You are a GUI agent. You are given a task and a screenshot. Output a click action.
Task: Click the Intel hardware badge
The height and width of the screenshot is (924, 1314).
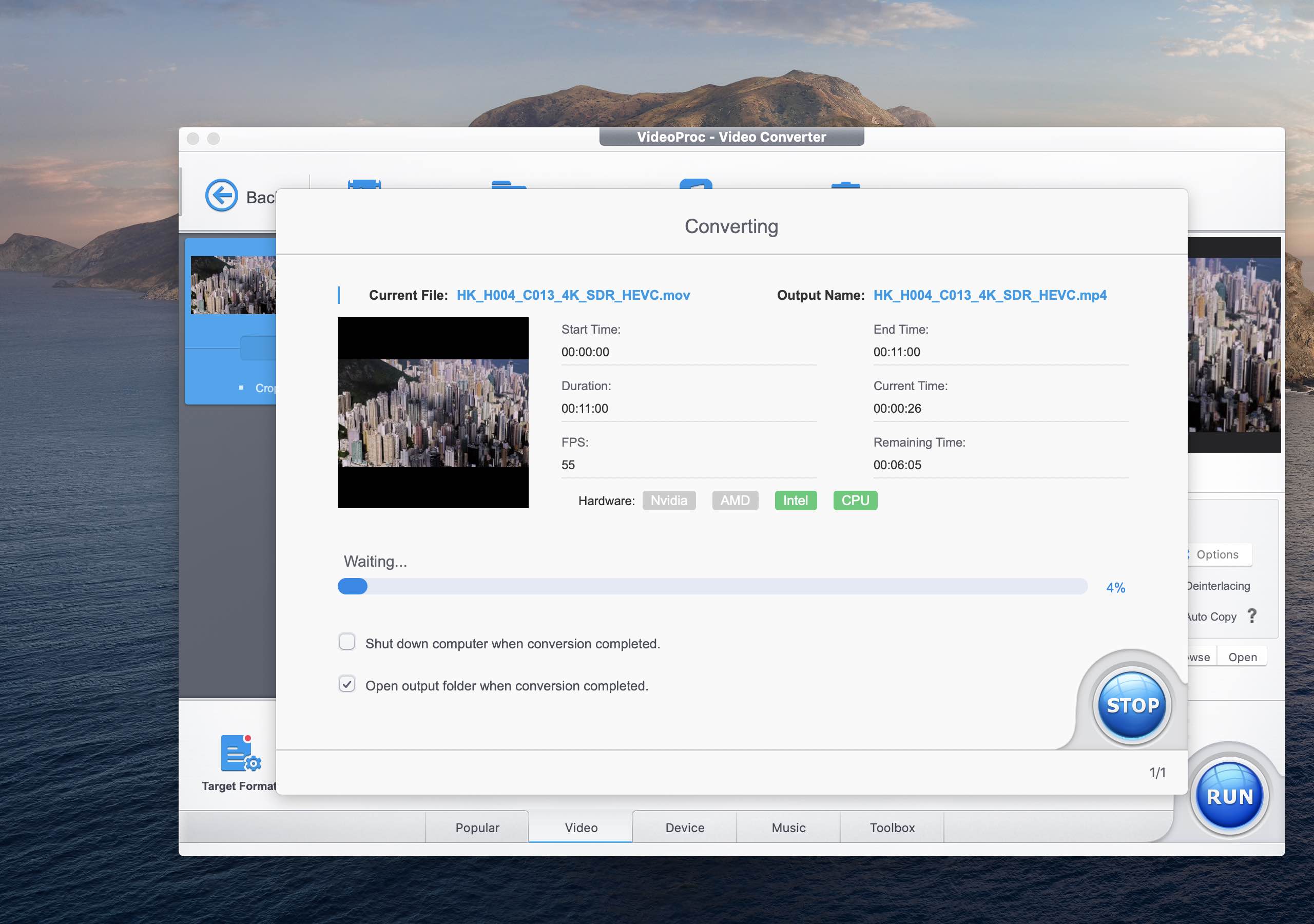click(x=796, y=500)
